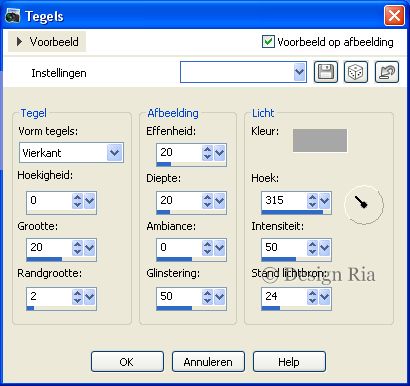Viewport: 410px width, 386px height.
Task: Open Randgrootte slider popup arrow
Action: tap(90, 297)
